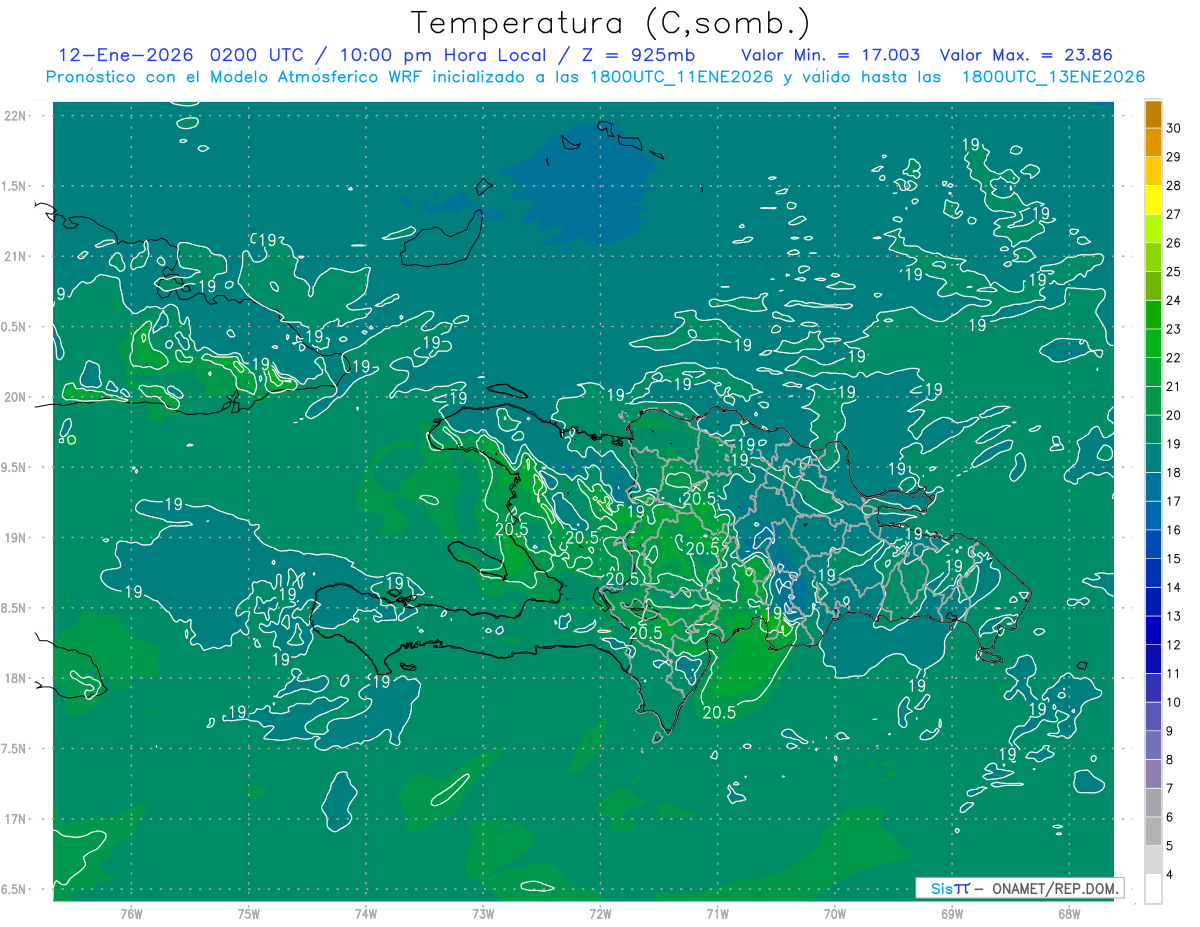This screenshot has width=1200, height=927.
Task: Click the color bar segment between 23 and 24
Action: 1153,314
